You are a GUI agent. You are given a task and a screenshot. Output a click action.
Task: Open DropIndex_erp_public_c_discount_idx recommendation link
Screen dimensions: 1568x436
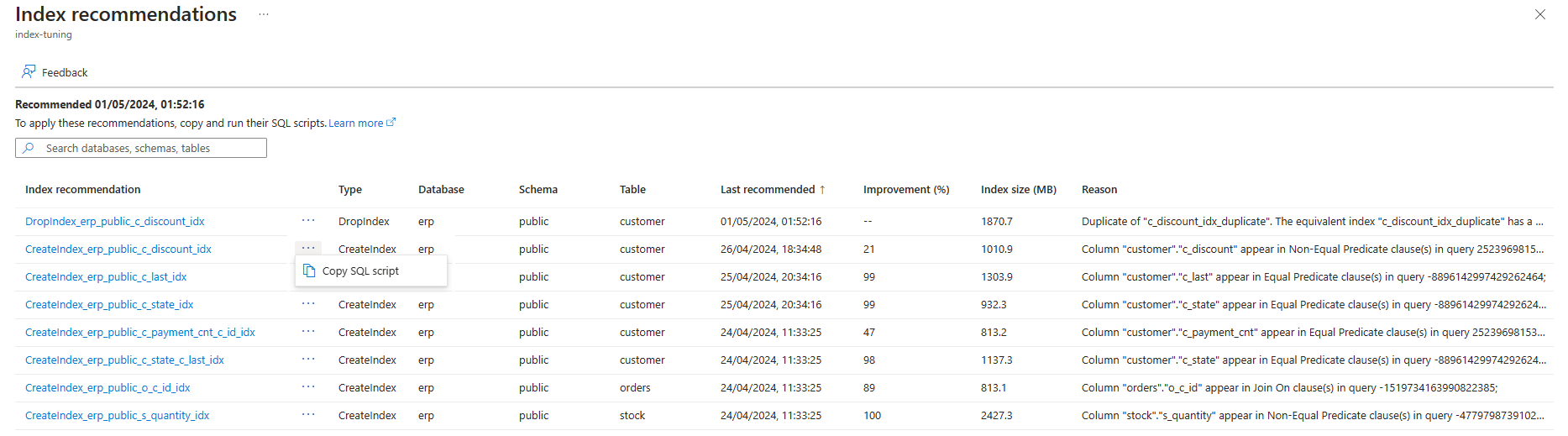pos(115,222)
